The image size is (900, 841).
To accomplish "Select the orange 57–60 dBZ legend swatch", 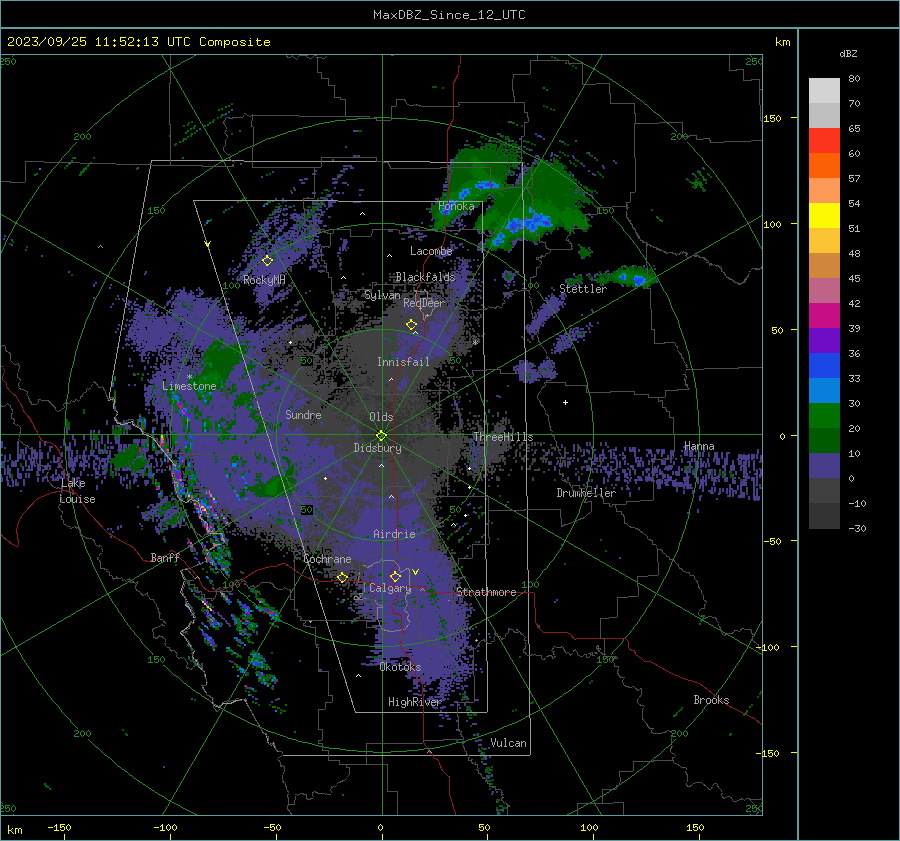I will [x=824, y=165].
